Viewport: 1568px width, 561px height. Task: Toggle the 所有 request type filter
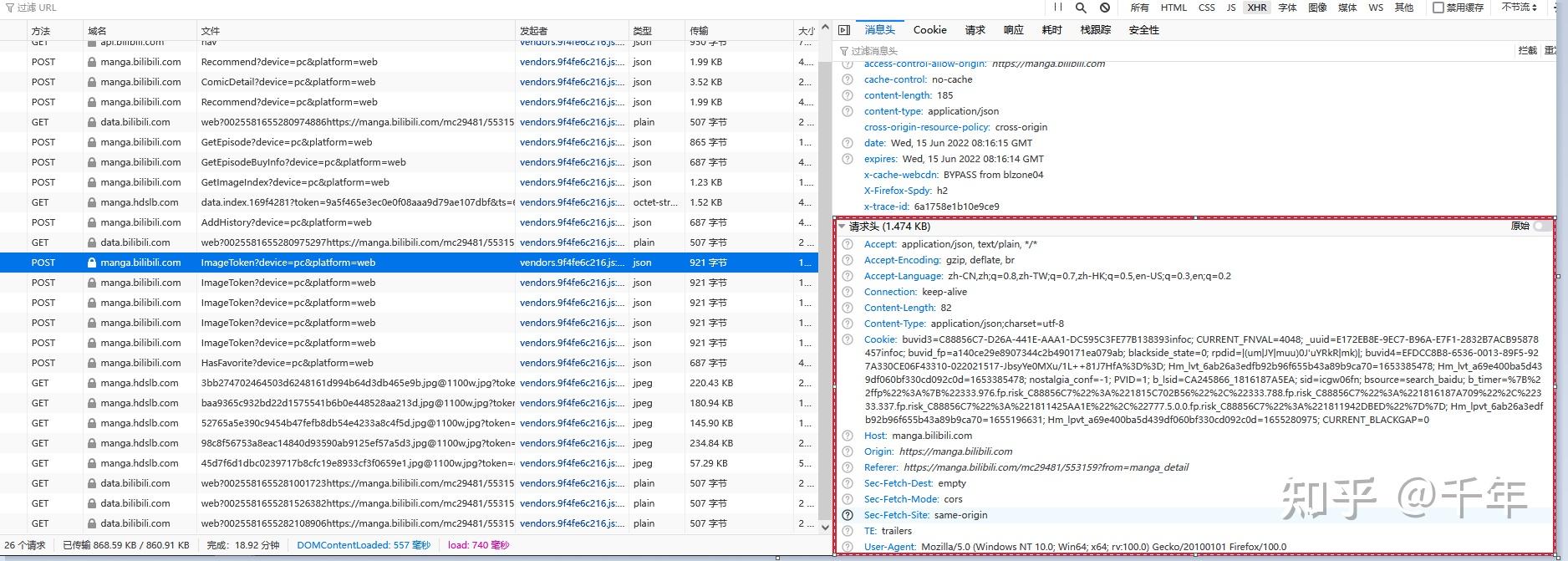pyautogui.click(x=1139, y=8)
